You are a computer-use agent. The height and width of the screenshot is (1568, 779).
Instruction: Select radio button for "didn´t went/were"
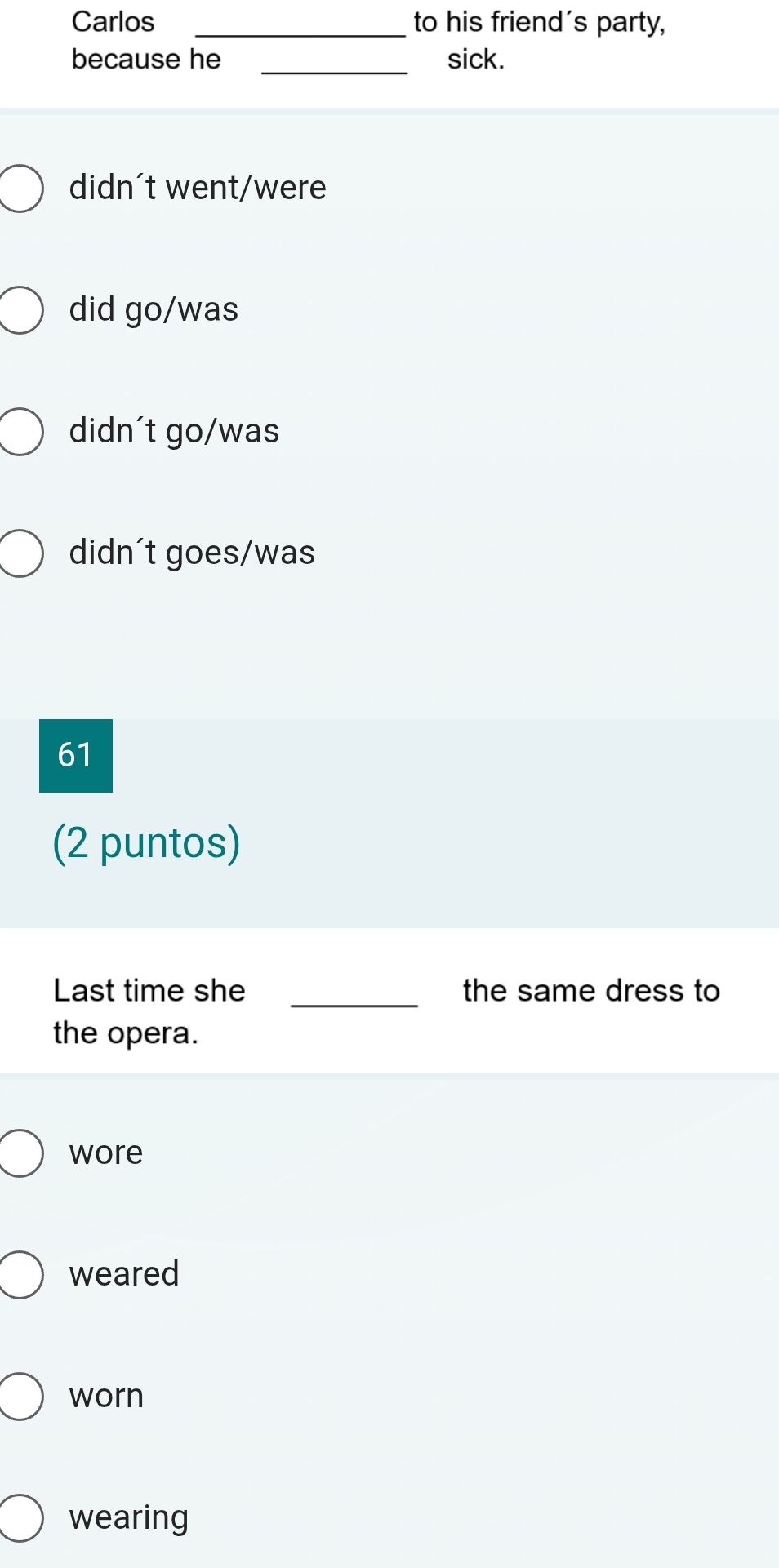click(x=20, y=189)
